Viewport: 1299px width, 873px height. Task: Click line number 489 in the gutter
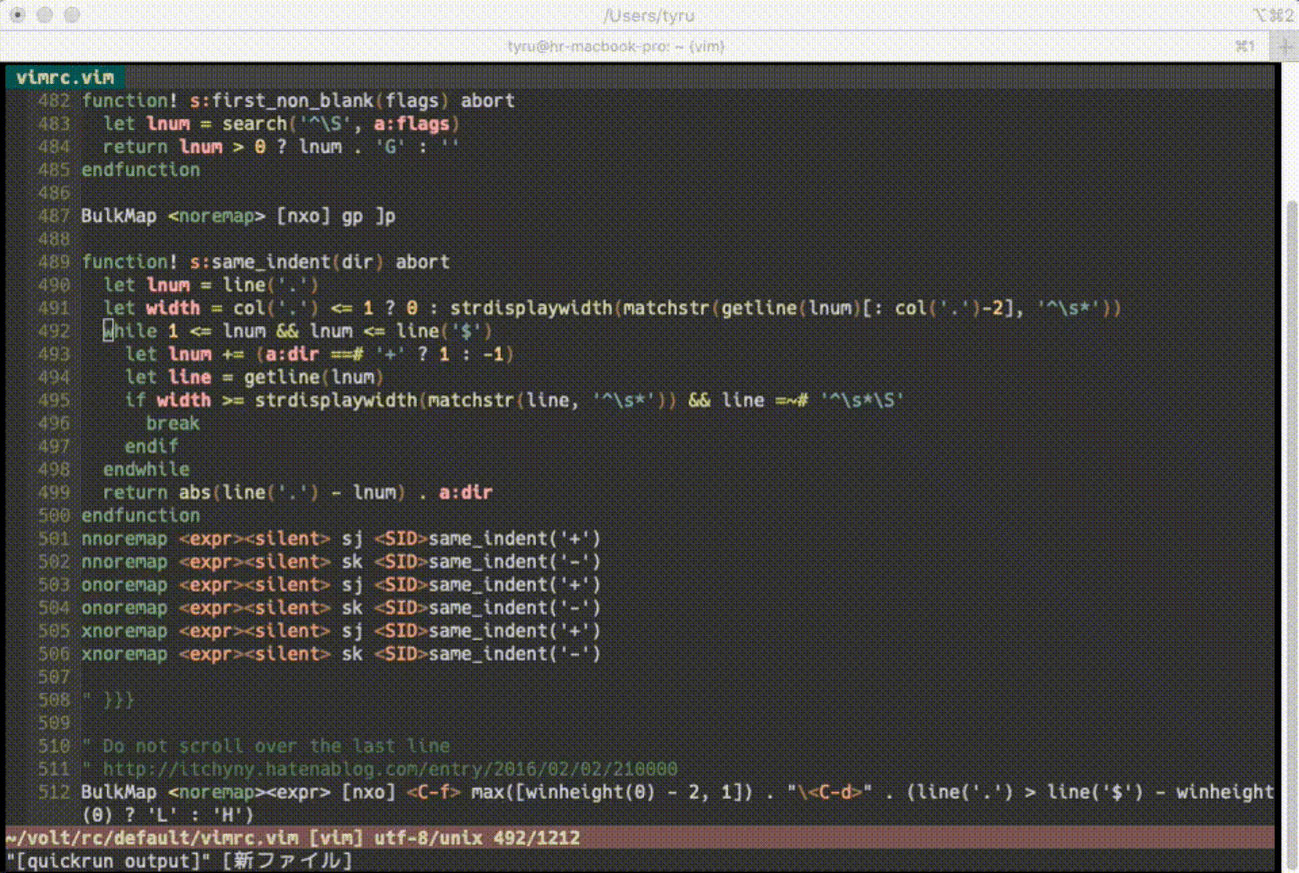coord(54,262)
